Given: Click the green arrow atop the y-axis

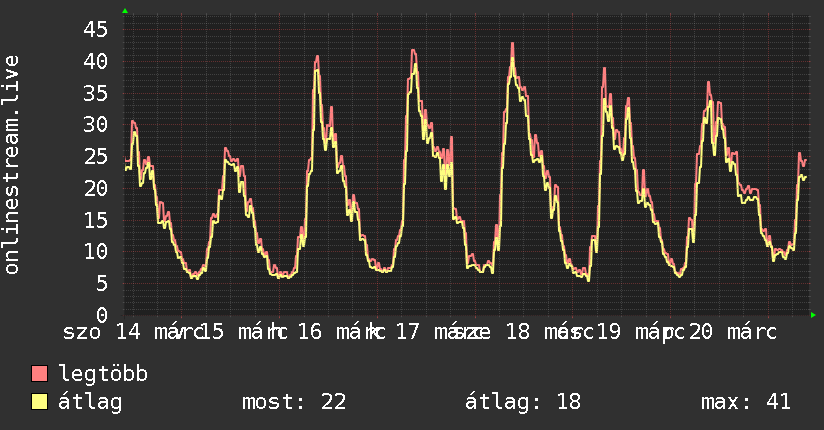Looking at the screenshot, I should tap(125, 11).
